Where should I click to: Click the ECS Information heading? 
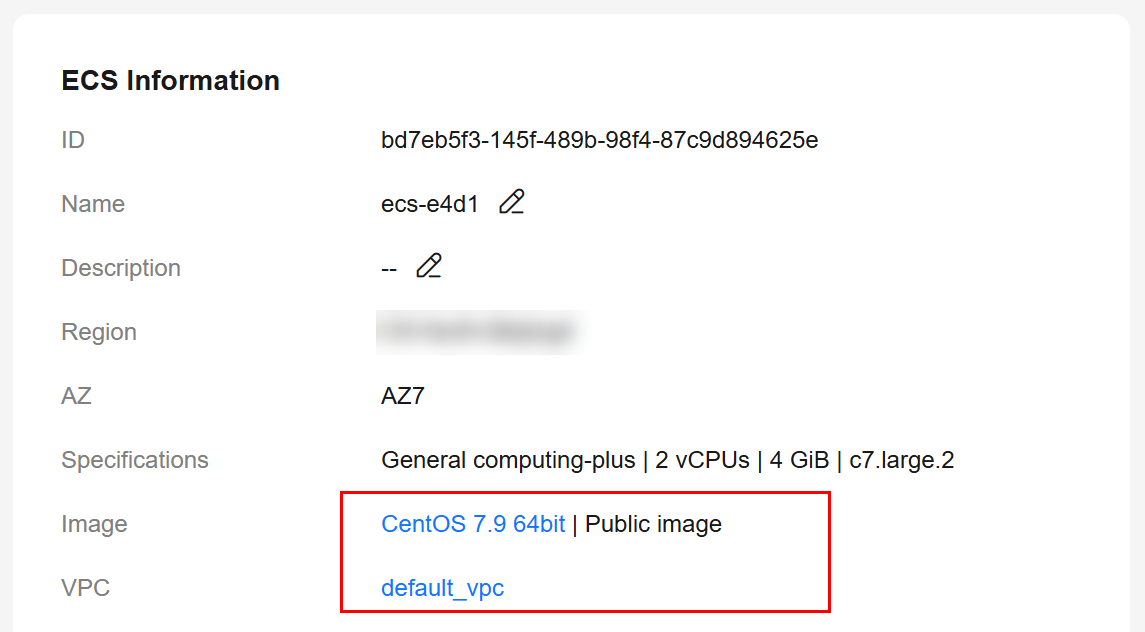pyautogui.click(x=171, y=81)
